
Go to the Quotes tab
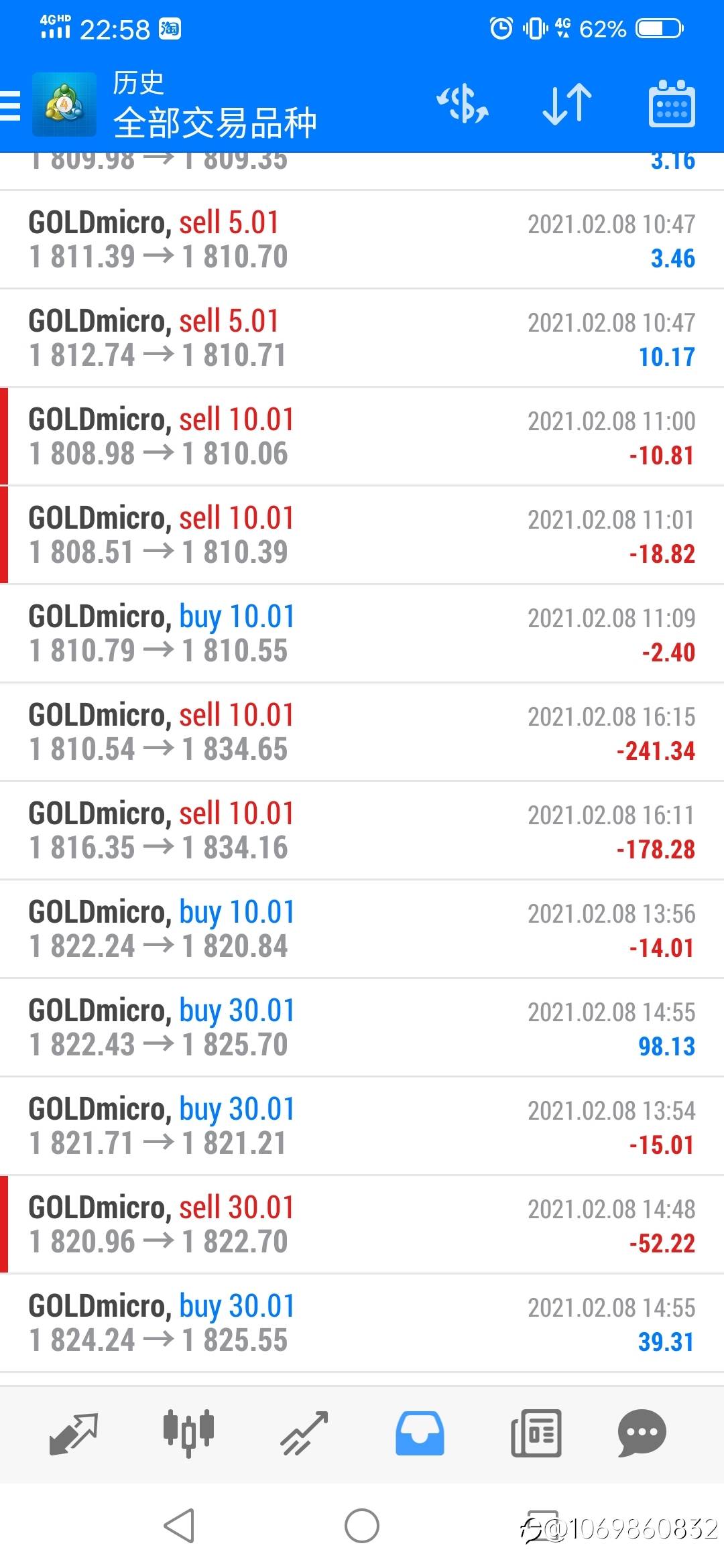74,1433
